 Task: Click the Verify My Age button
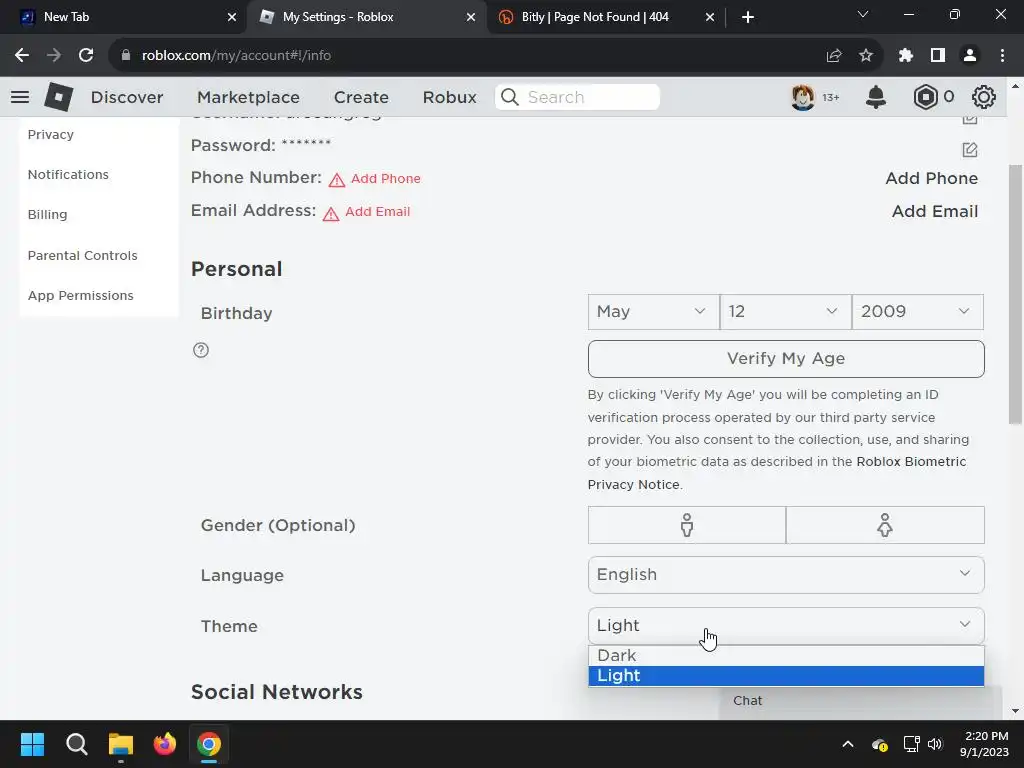click(786, 359)
